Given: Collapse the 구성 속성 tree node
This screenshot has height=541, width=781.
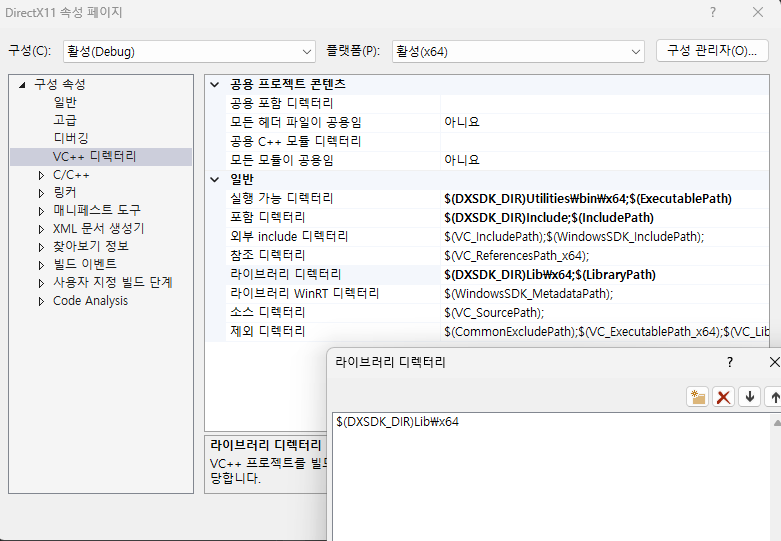Looking at the screenshot, I should pyautogui.click(x=22, y=85).
